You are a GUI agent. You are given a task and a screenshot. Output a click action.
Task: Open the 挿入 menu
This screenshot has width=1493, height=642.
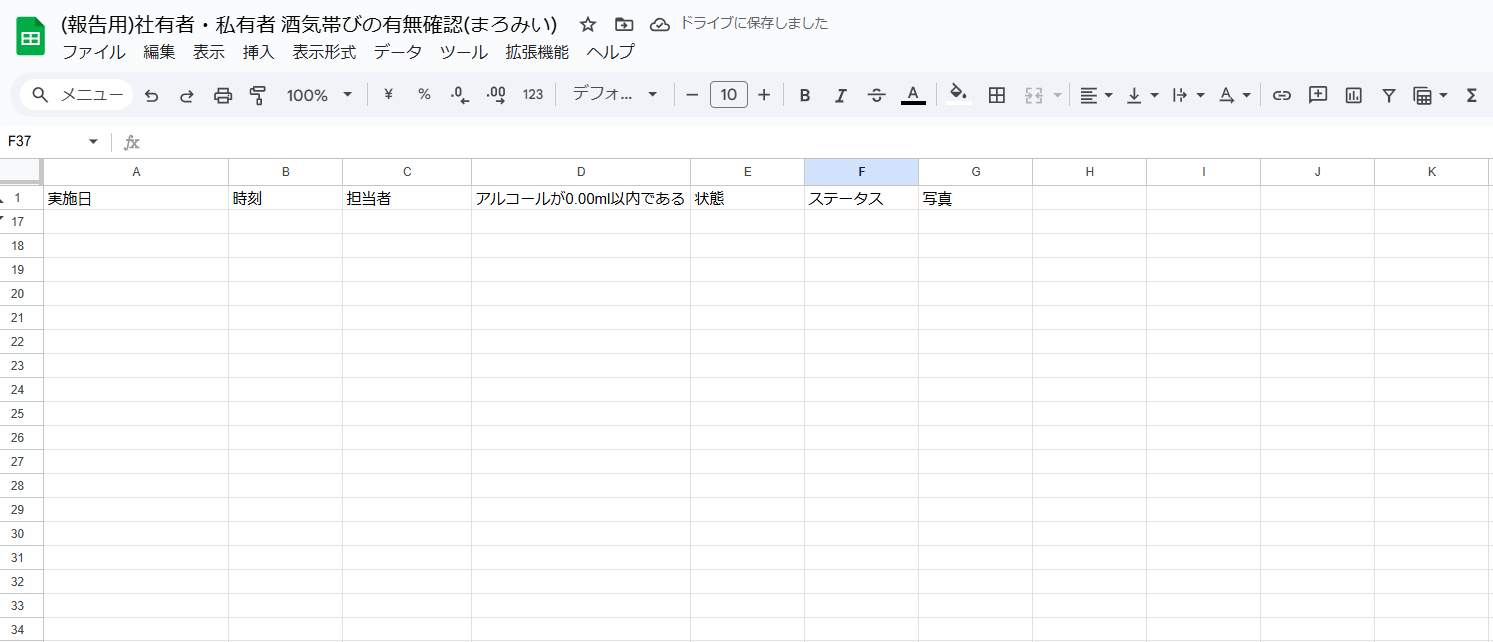258,52
